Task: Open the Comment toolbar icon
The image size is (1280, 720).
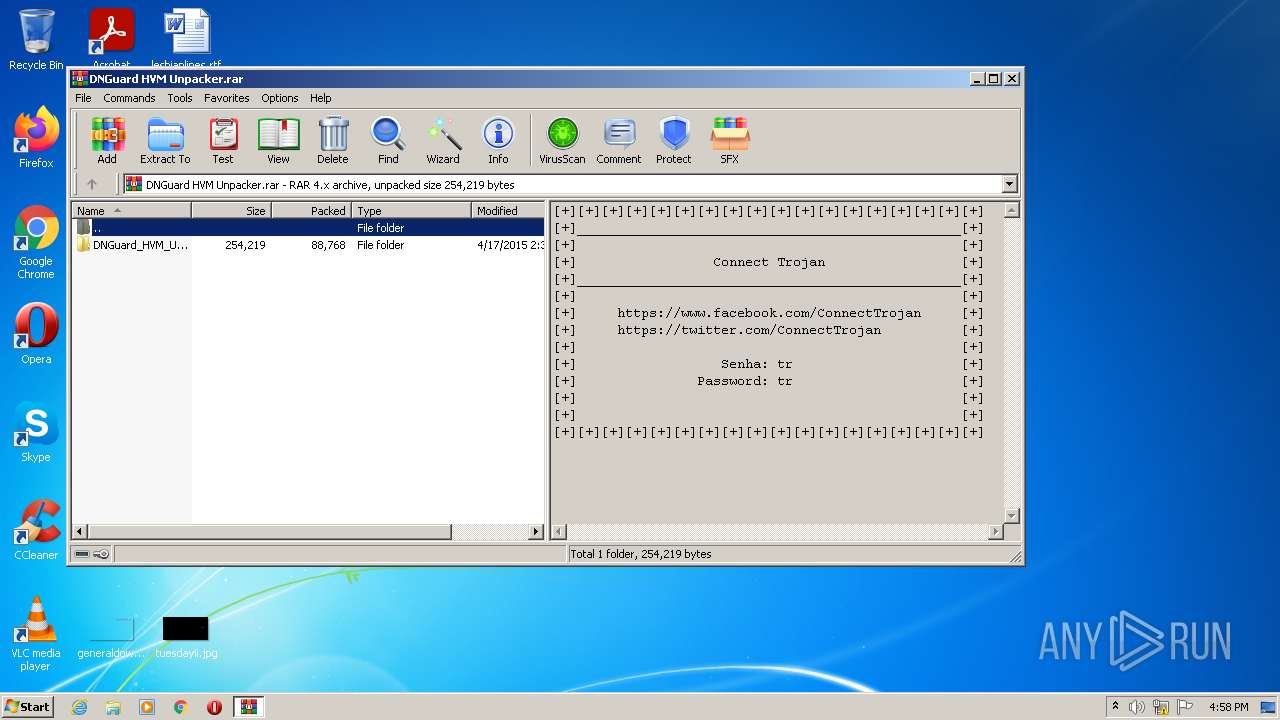Action: (619, 140)
